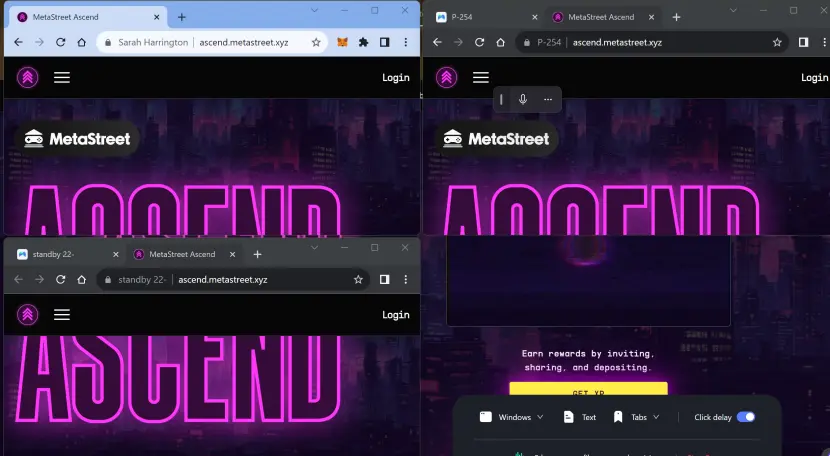
Task: Go to home page in Sarah Harrington window
Action: pos(82,42)
